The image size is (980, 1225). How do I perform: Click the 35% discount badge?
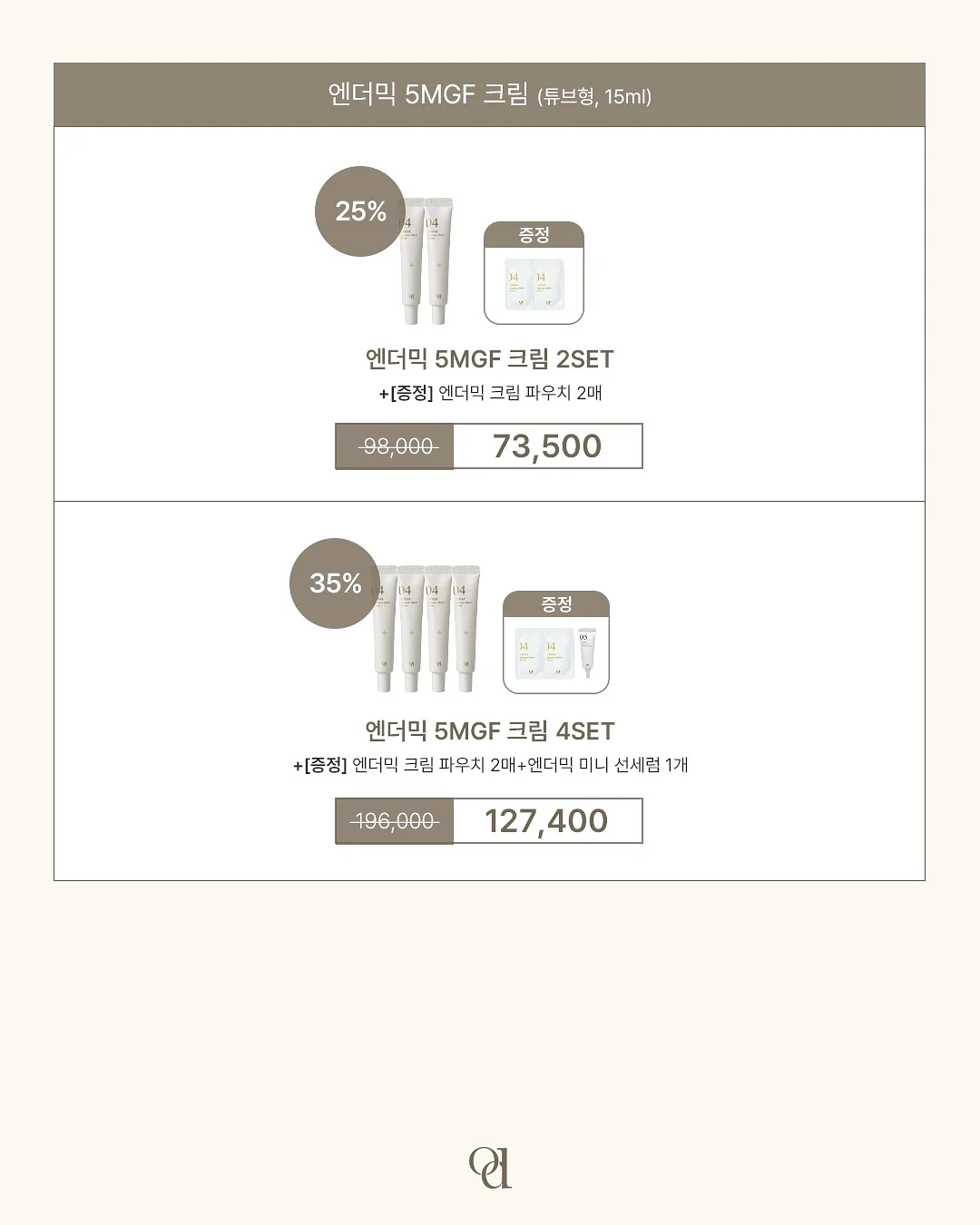[x=335, y=583]
